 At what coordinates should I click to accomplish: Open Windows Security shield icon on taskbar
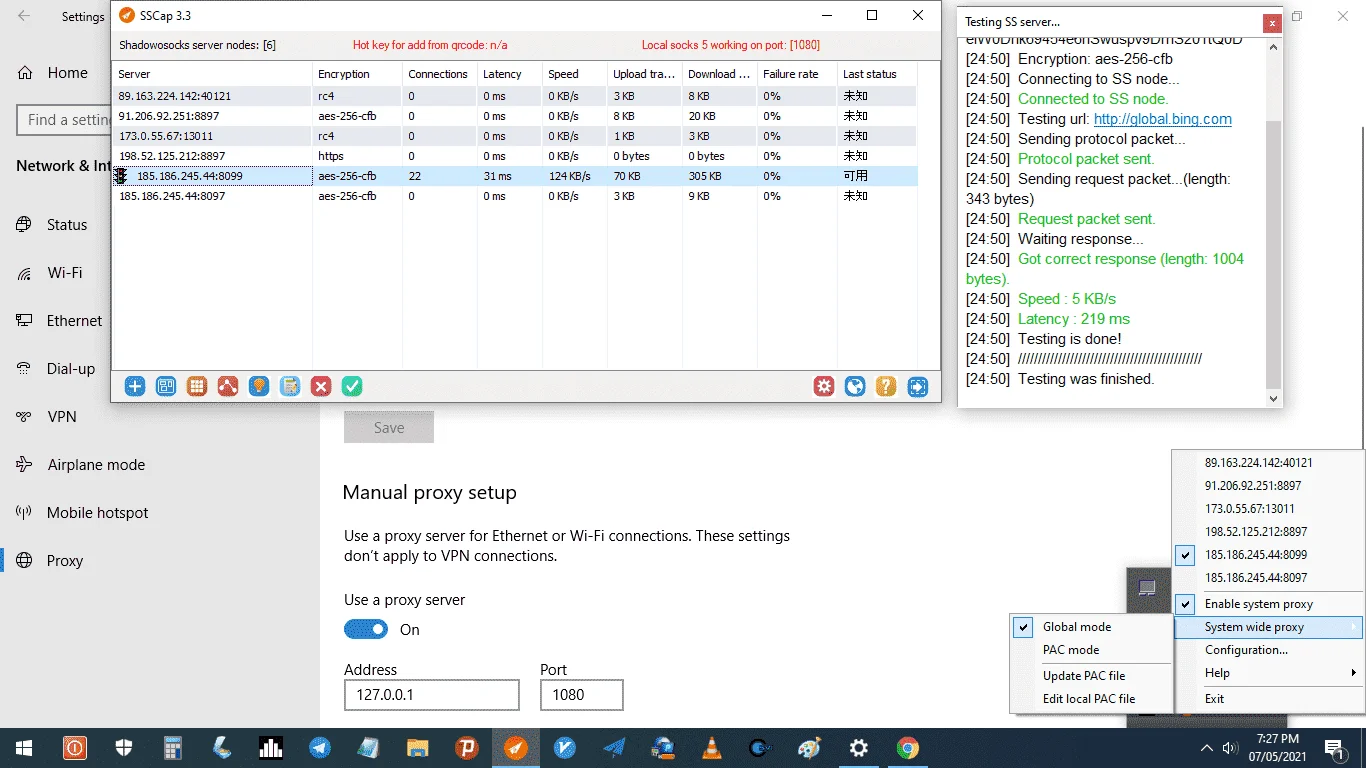124,748
